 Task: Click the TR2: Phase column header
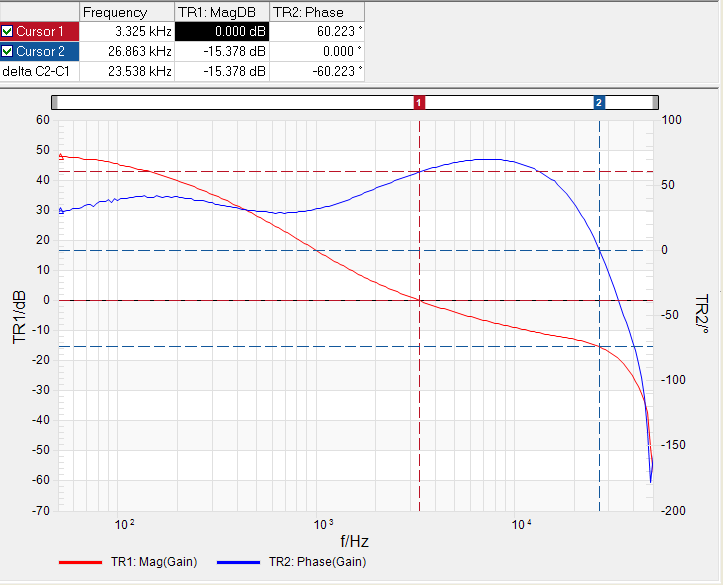(x=317, y=12)
